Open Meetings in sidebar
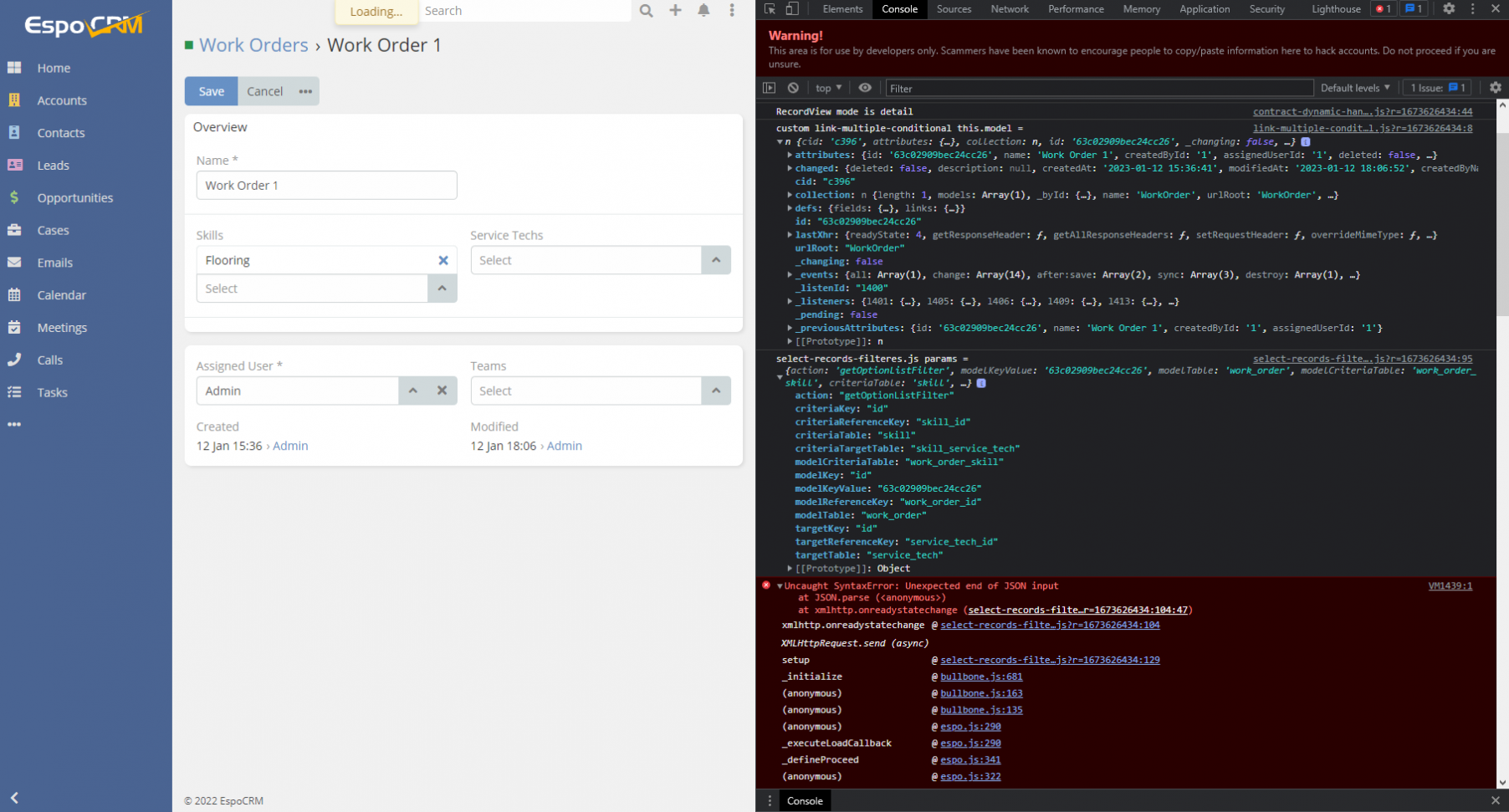Image resolution: width=1509 pixels, height=812 pixels. tap(62, 327)
